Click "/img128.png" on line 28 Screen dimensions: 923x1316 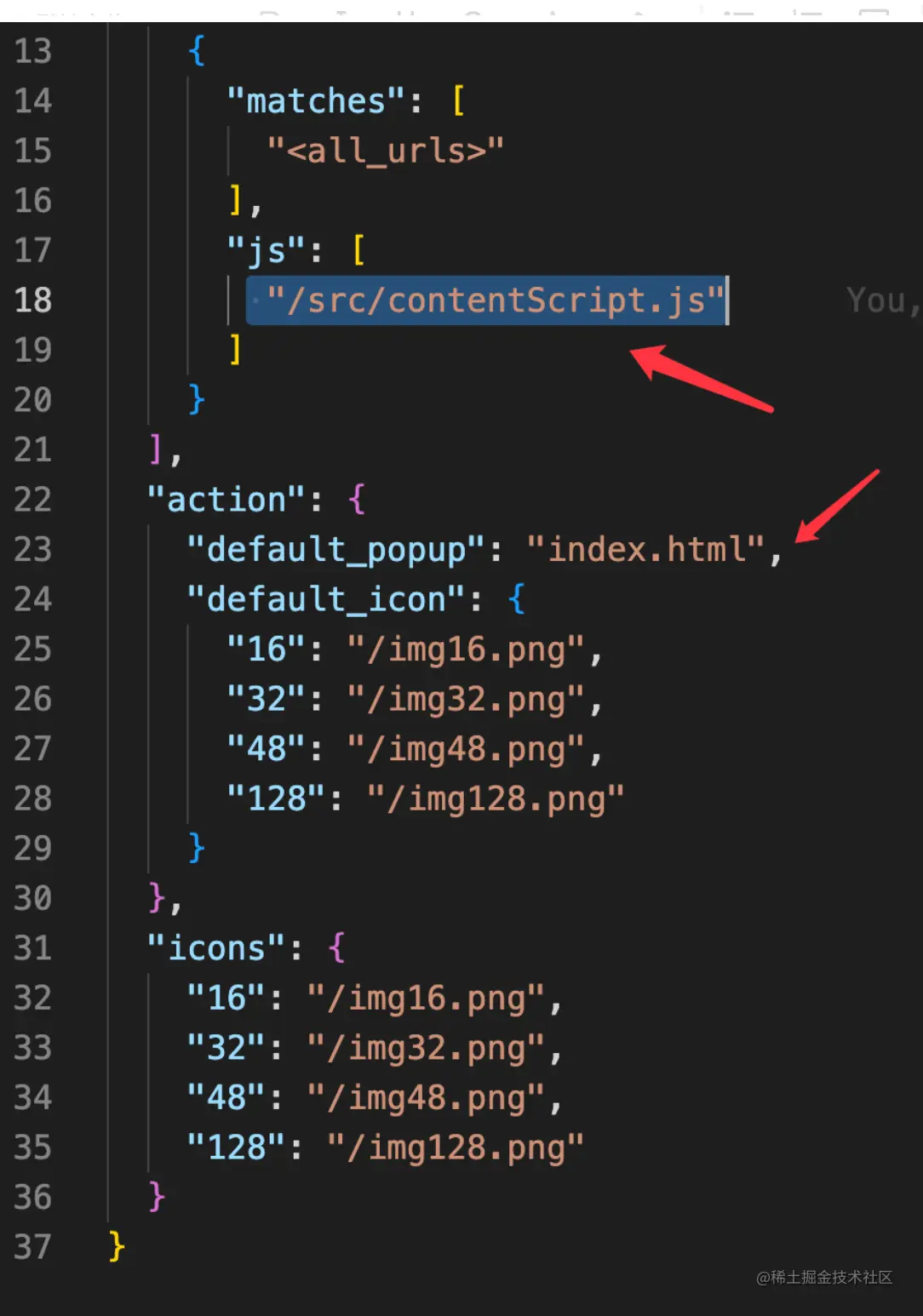(495, 798)
